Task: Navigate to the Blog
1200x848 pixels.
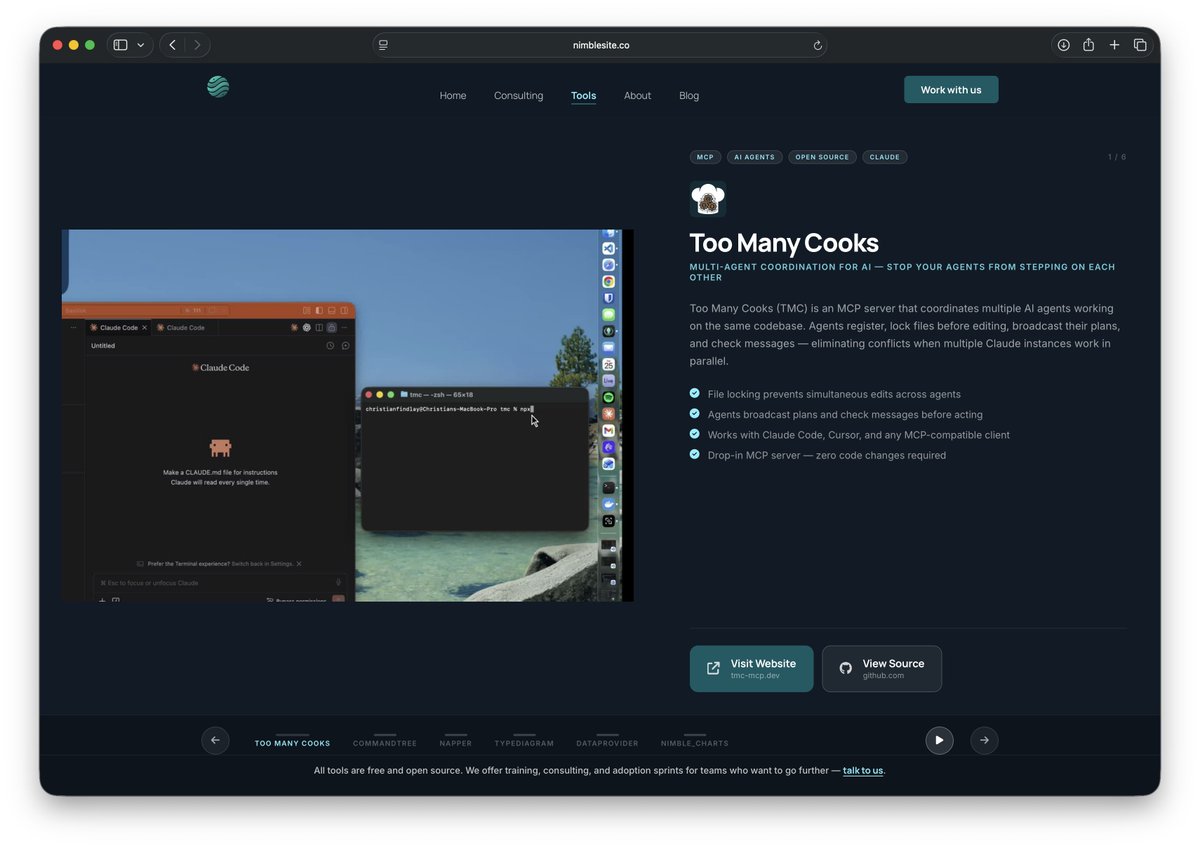Action: click(x=689, y=96)
